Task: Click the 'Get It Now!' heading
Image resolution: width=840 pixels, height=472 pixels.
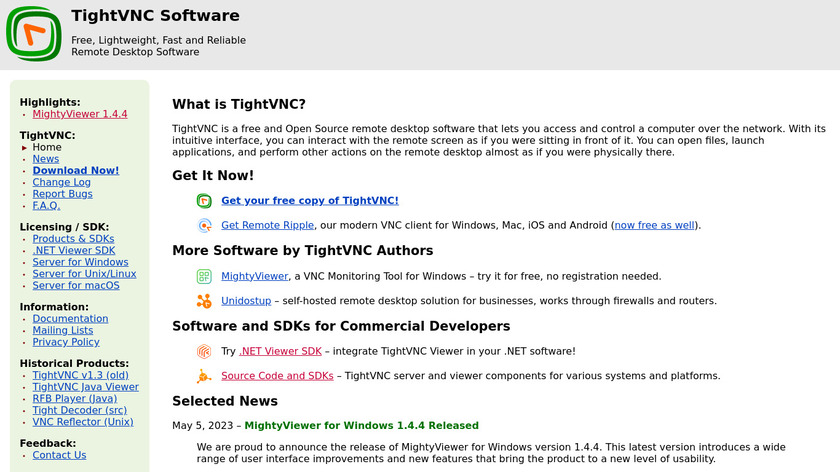Action: coord(213,176)
